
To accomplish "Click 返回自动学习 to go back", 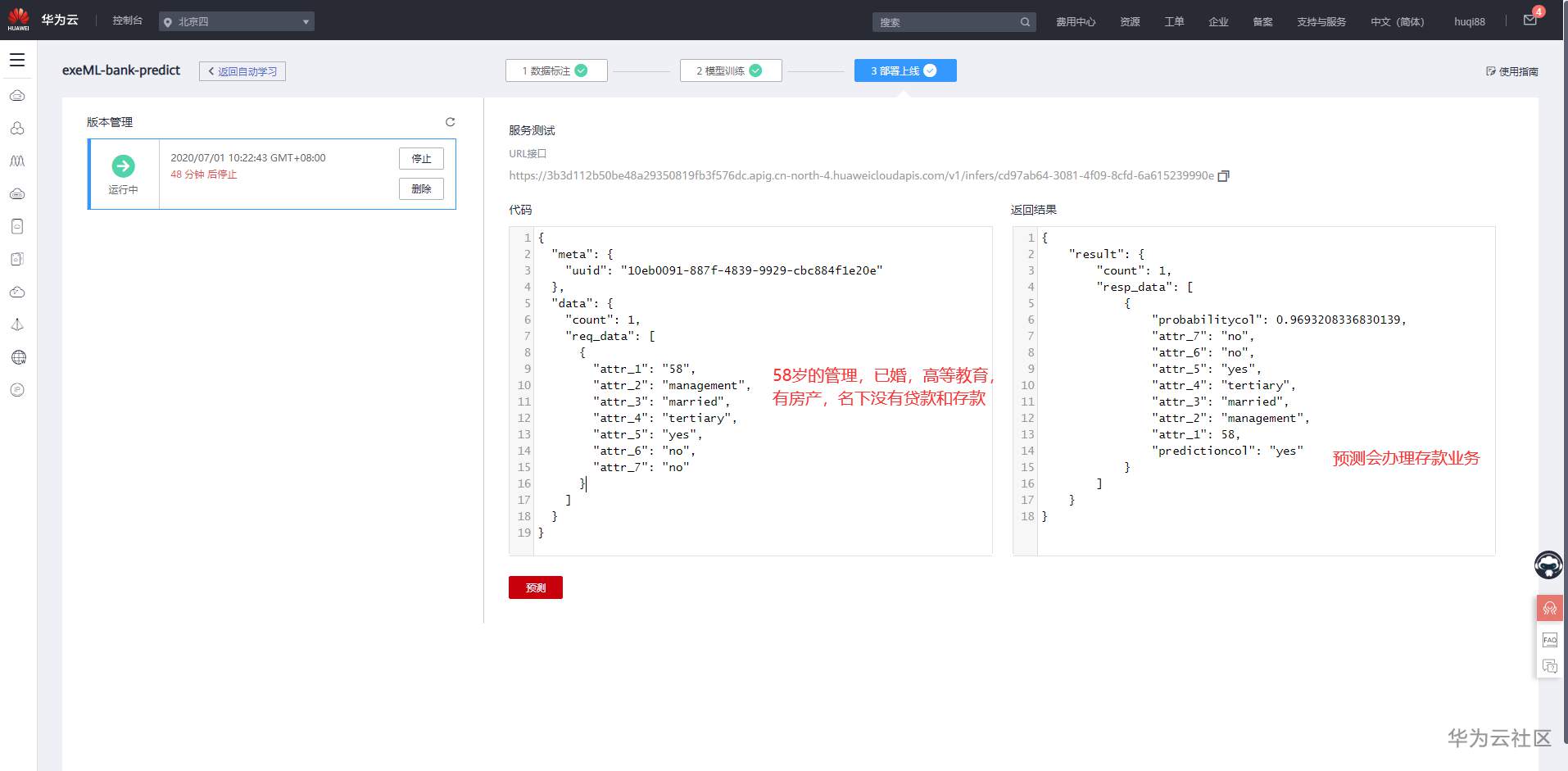I will coord(242,71).
